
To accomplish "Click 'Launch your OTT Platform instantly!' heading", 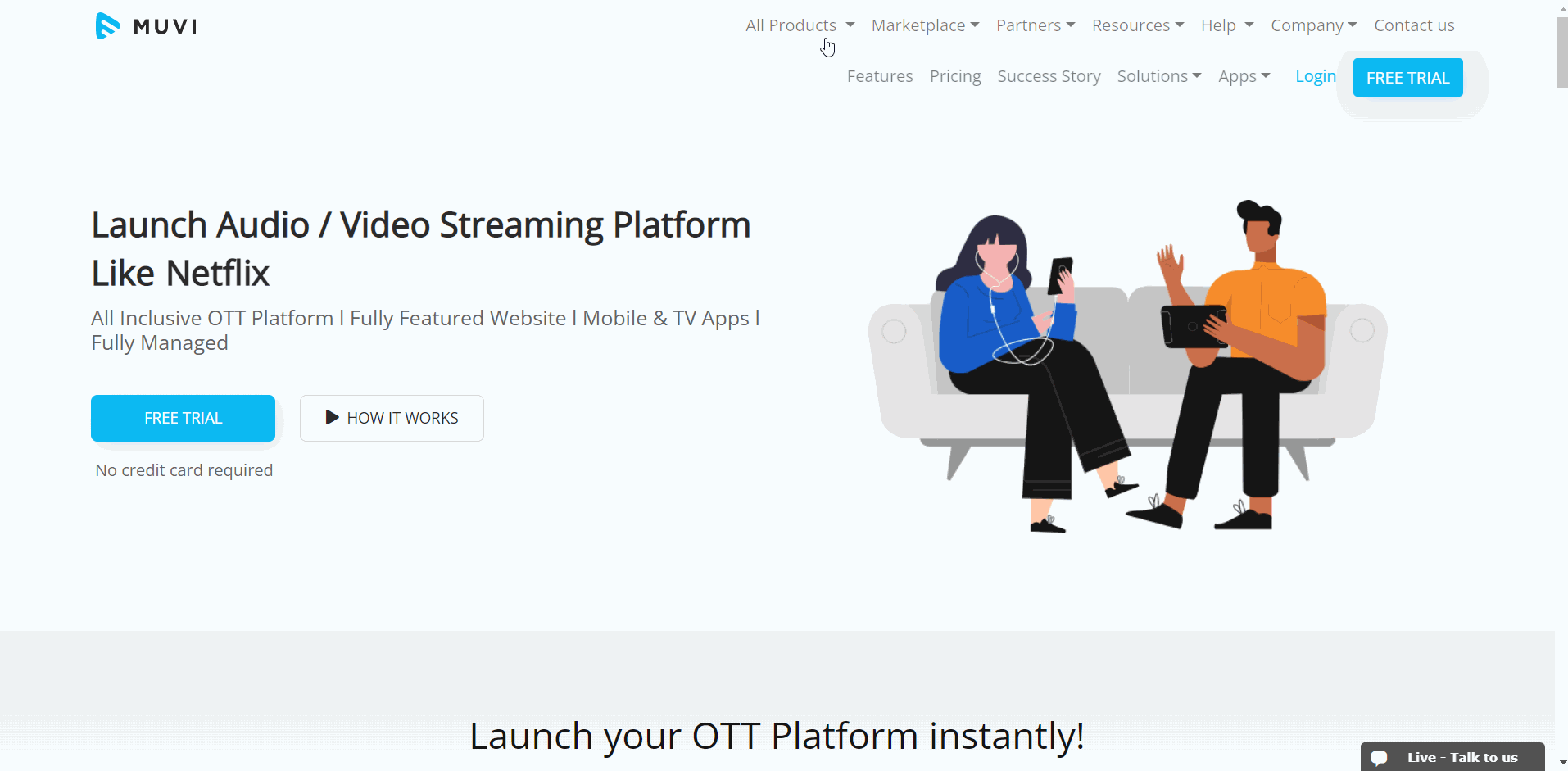I will coord(777,736).
